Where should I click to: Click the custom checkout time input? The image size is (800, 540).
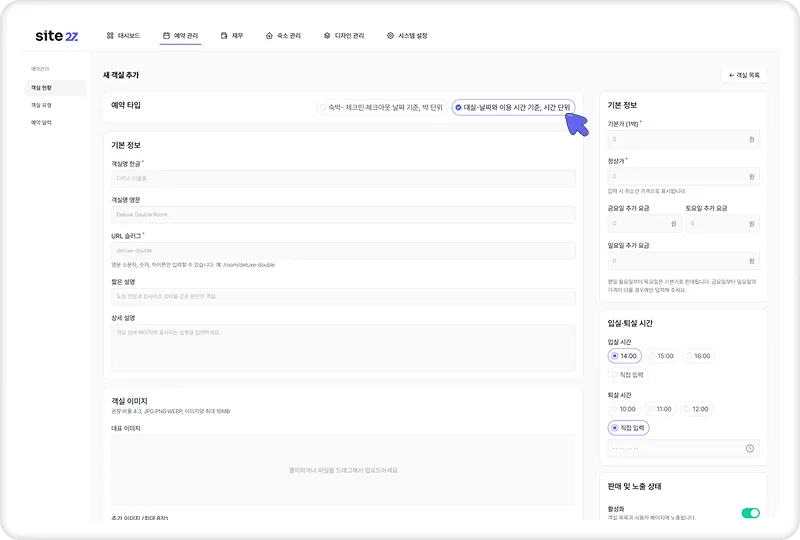[683, 448]
